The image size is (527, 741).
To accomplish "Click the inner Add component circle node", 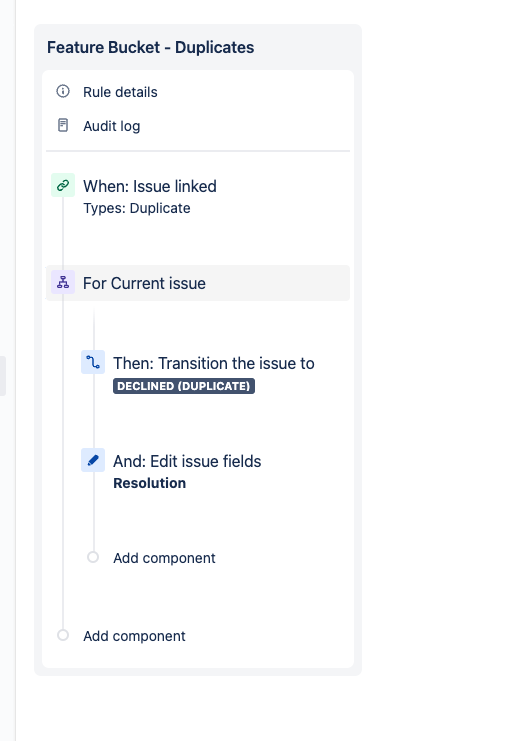I will (93, 557).
